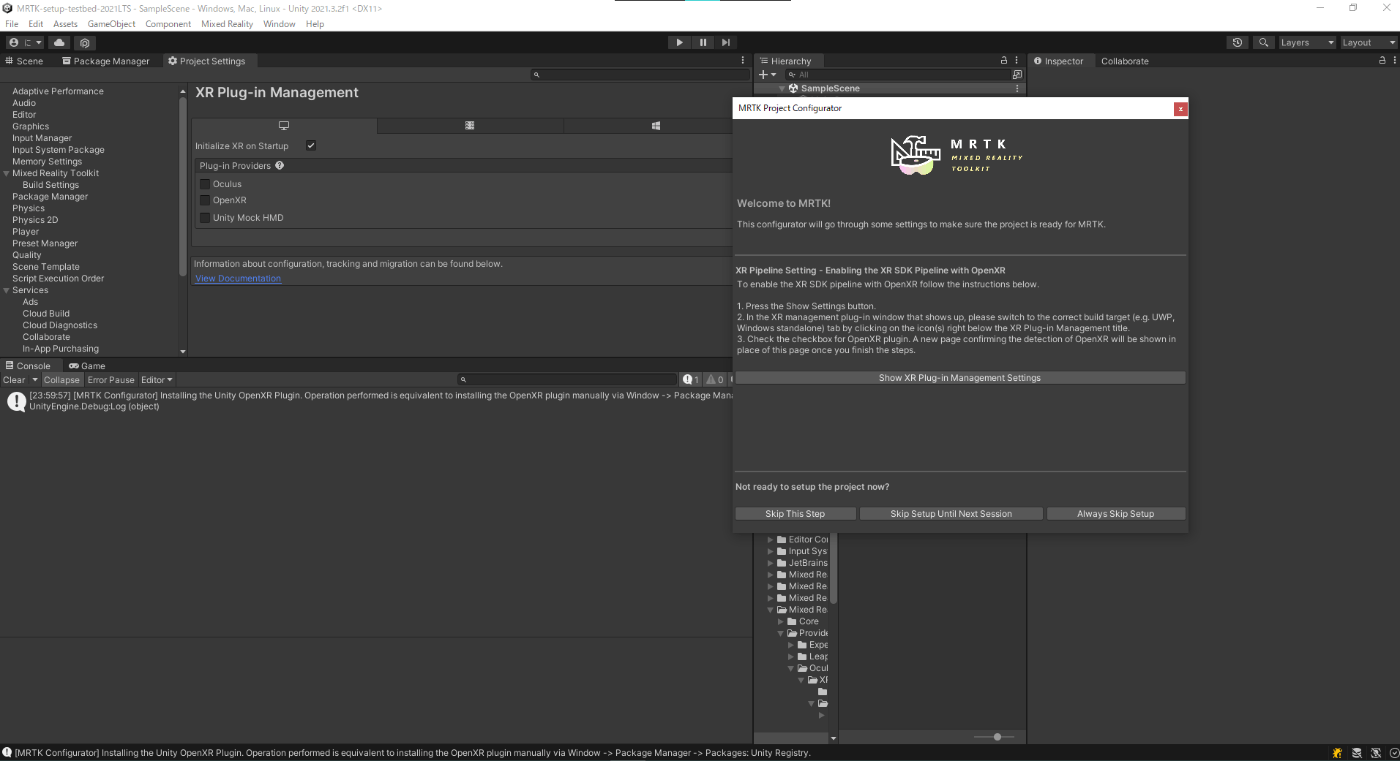Viewport: 1400px width, 761px height.
Task: Select the Windows UWP platform tab icon
Action: pos(656,126)
